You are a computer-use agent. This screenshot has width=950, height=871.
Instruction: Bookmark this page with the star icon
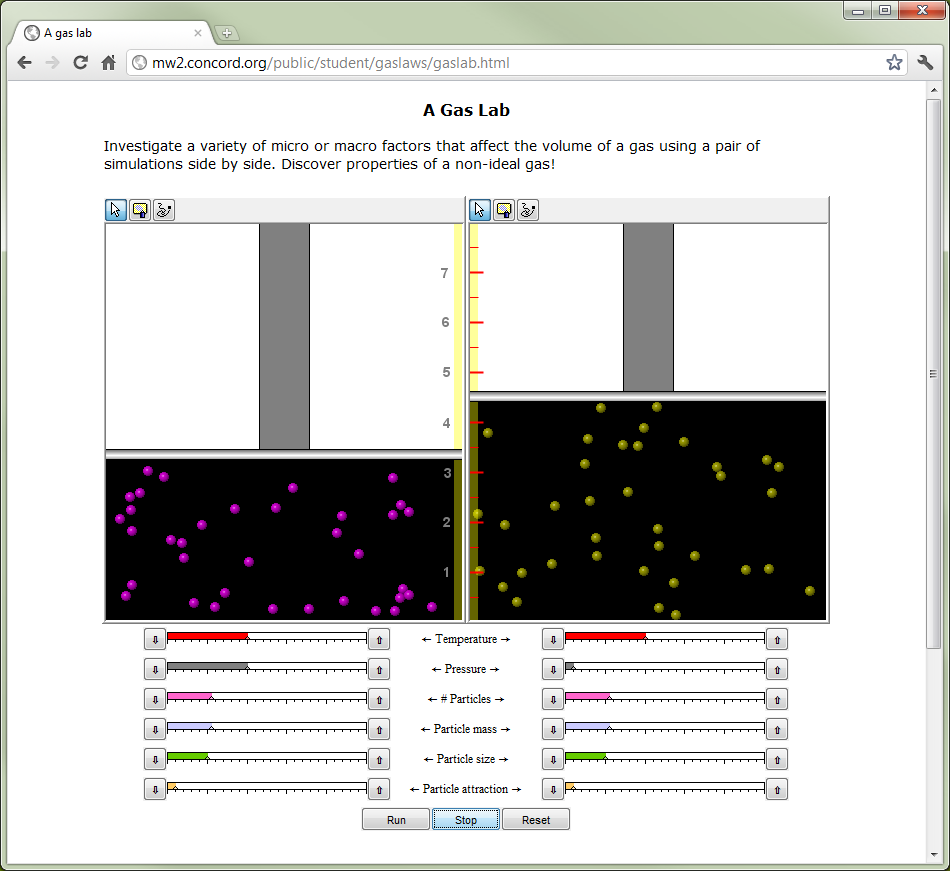[x=894, y=62]
